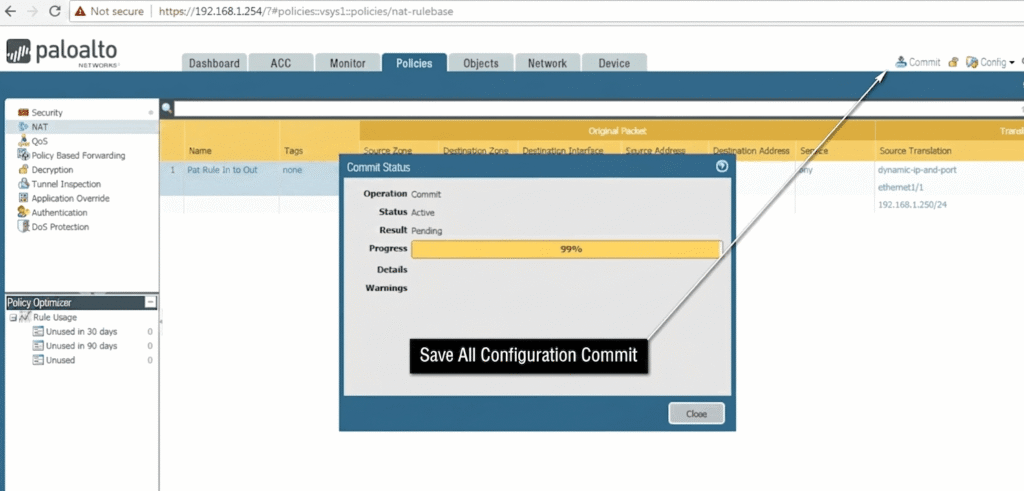1024x491 pixels.
Task: Click the Commit icon in top bar
Action: coord(901,62)
